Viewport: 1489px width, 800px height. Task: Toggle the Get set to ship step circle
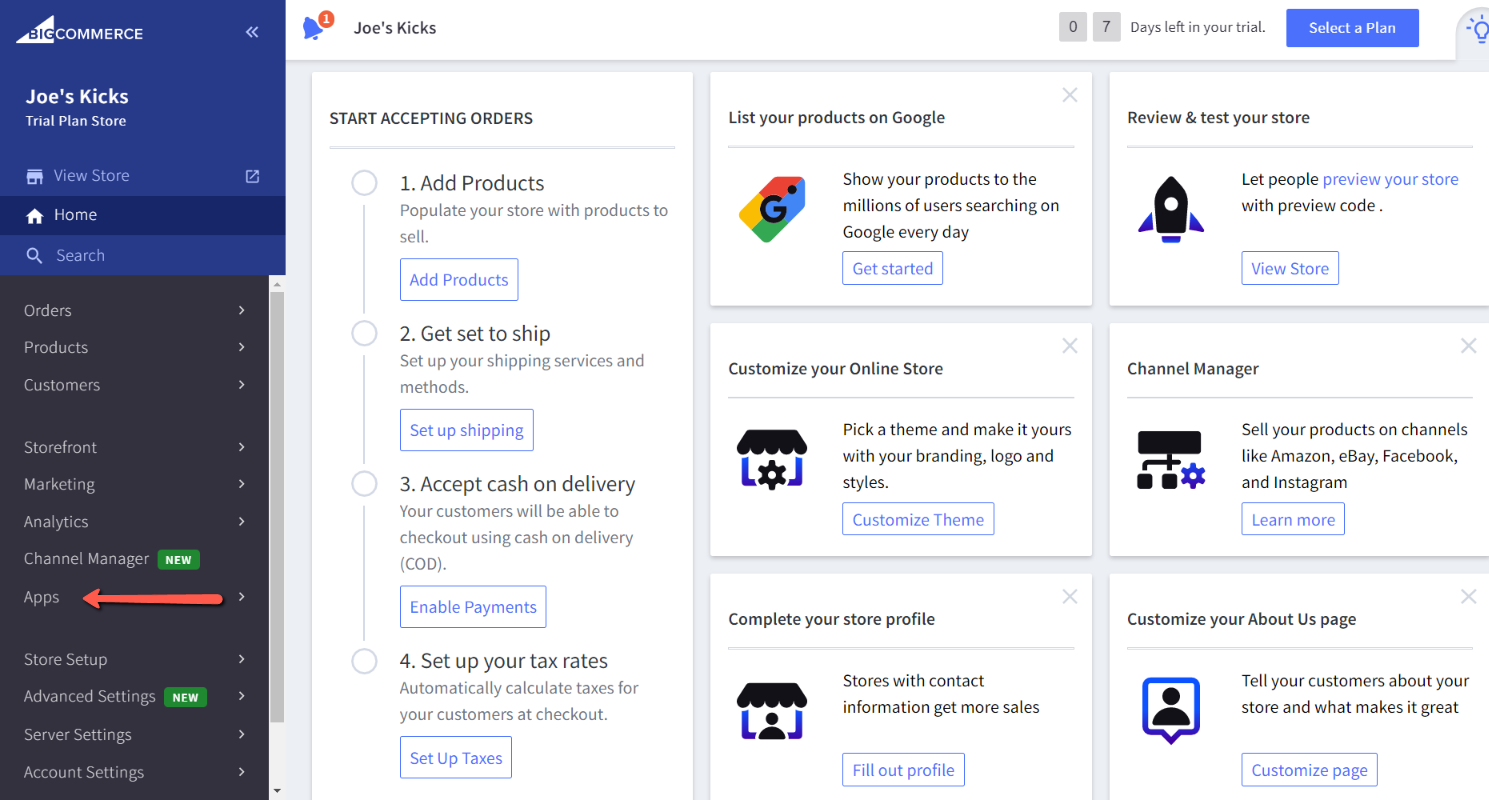pos(364,333)
